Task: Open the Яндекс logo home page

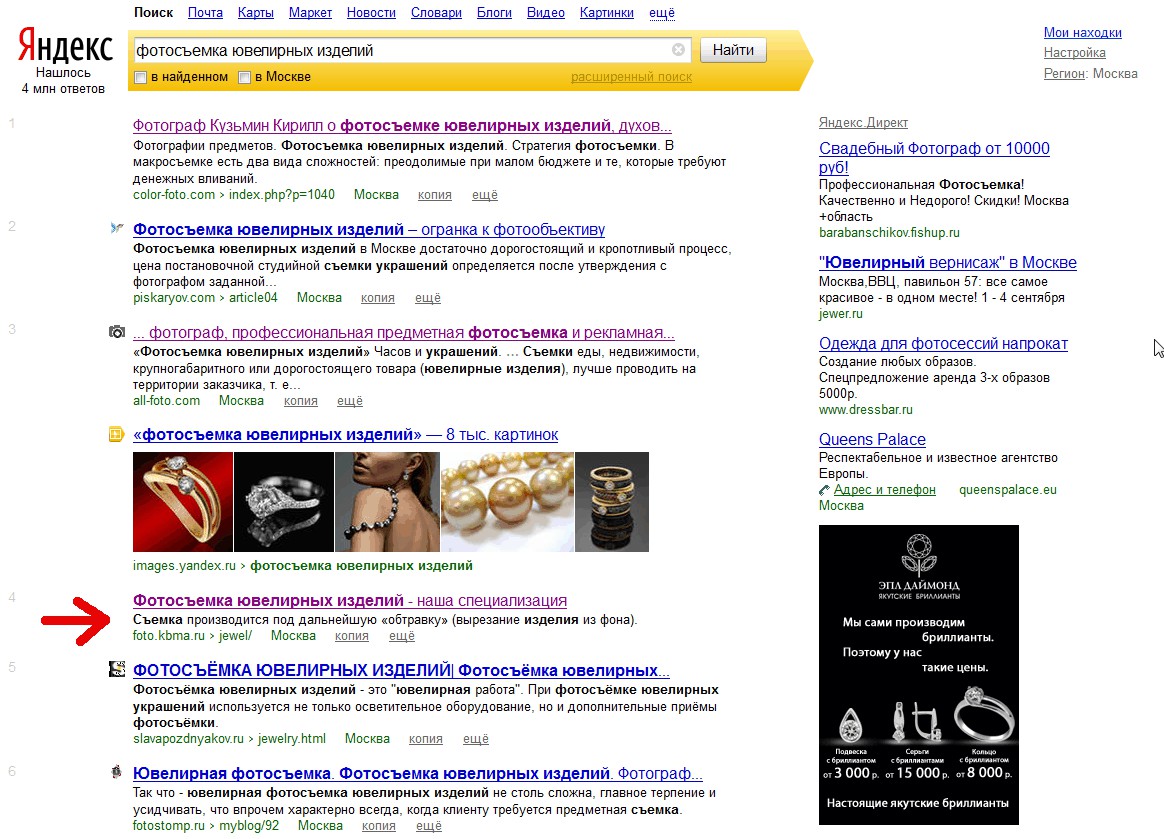Action: click(65, 46)
